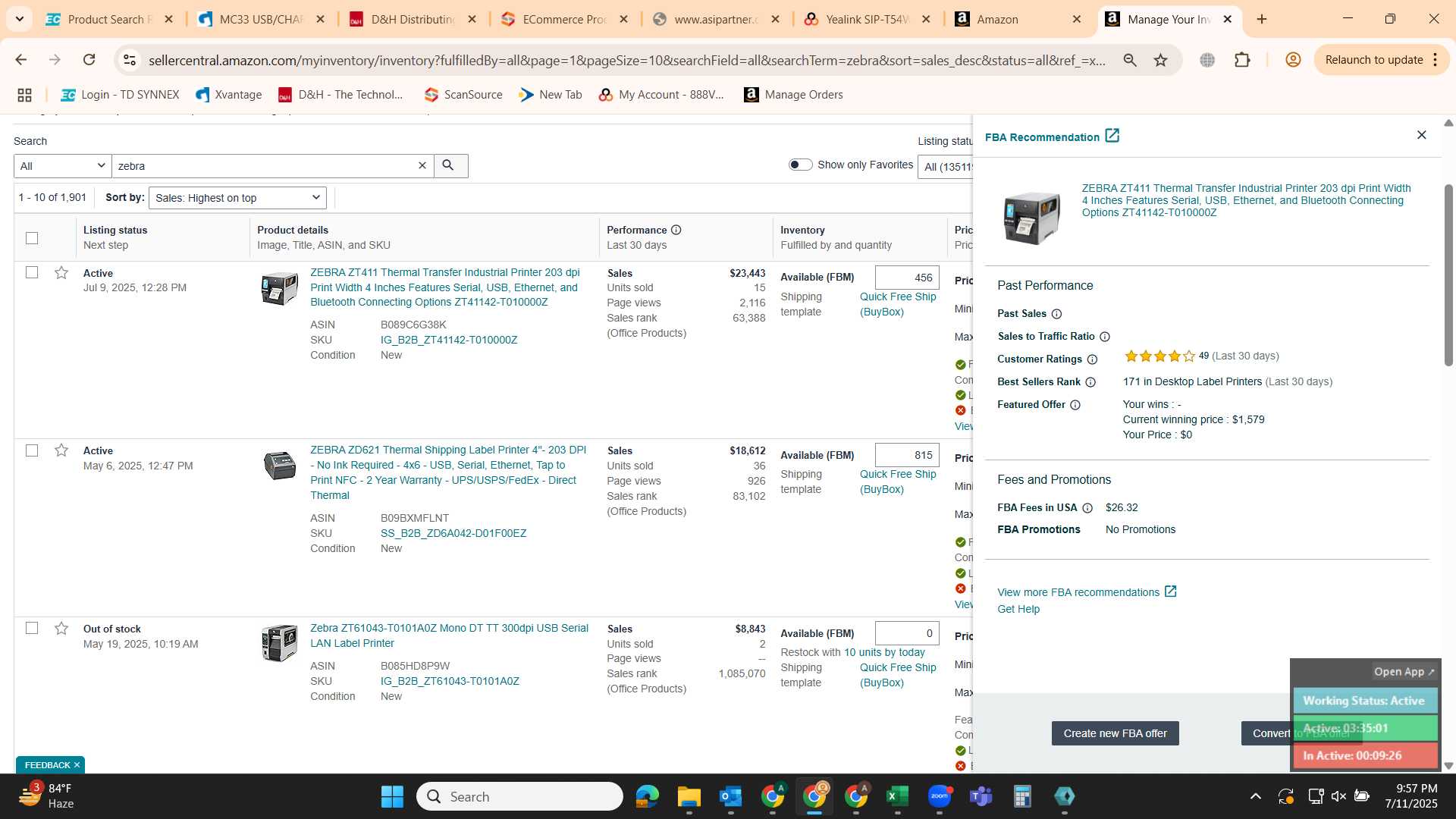Open Restock 10 units by today link

[884, 653]
